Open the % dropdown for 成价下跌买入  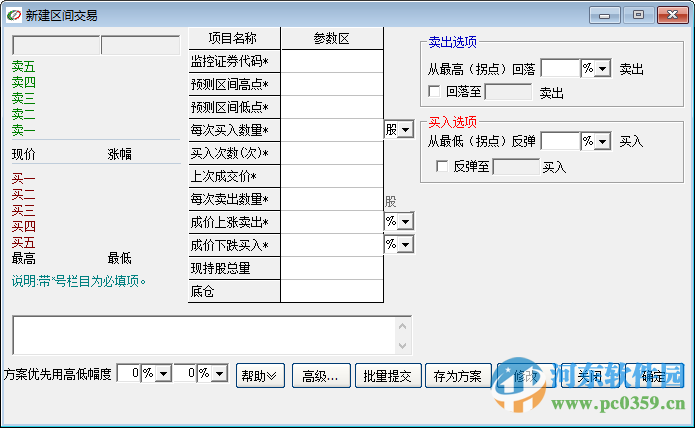(x=406, y=244)
